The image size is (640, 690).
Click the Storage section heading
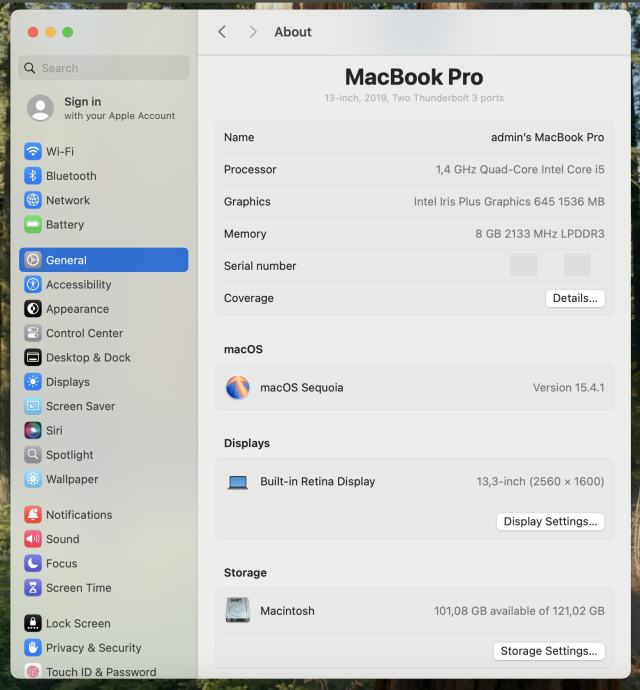pyautogui.click(x=245, y=573)
